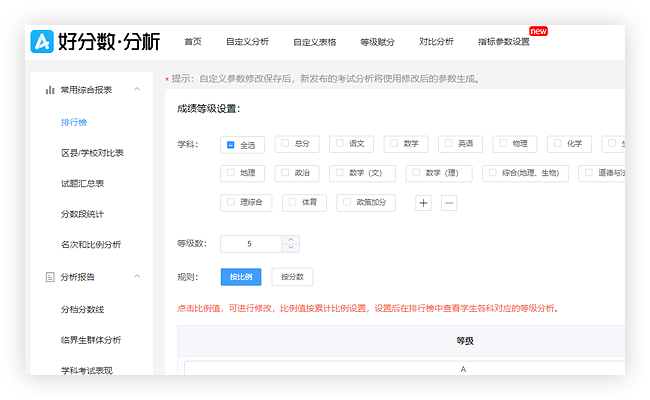Collapse the 分析报告 sidebar section
The image size is (650, 400).
(x=137, y=277)
